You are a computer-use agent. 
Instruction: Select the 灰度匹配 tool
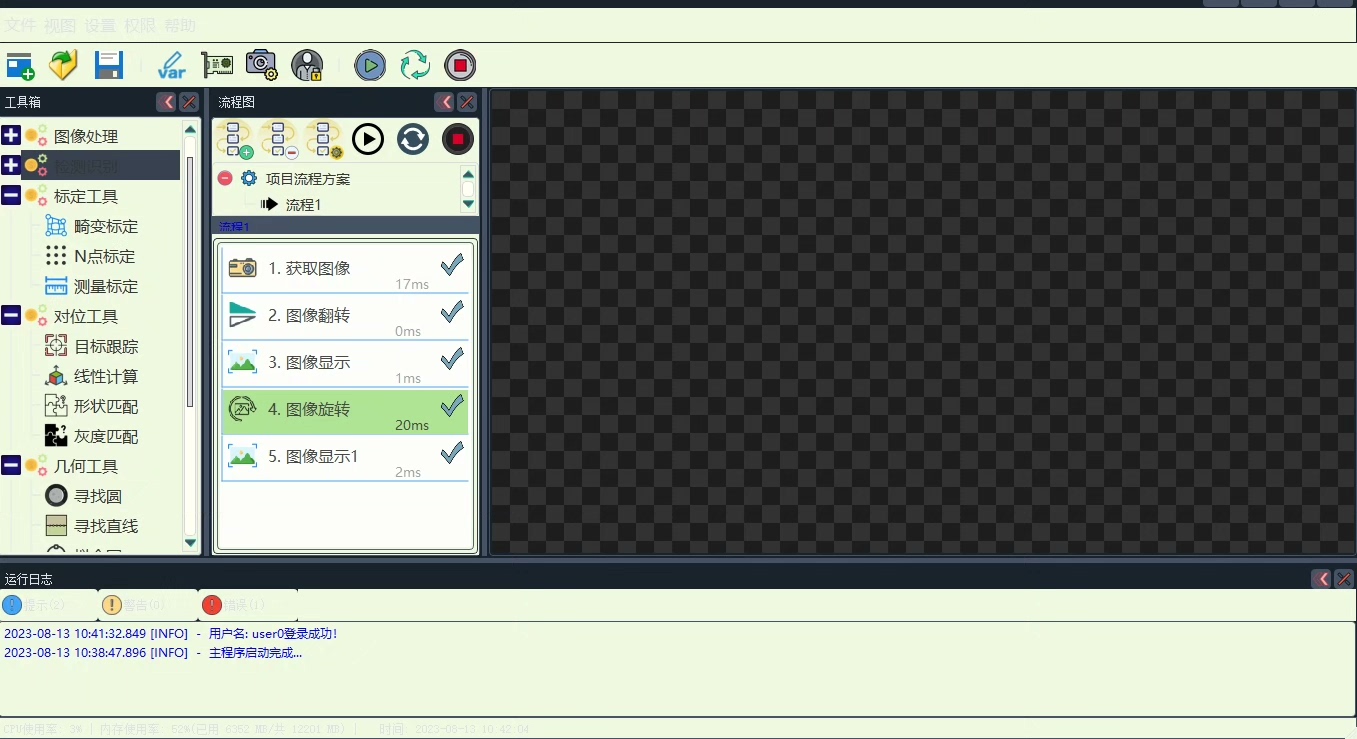point(92,436)
